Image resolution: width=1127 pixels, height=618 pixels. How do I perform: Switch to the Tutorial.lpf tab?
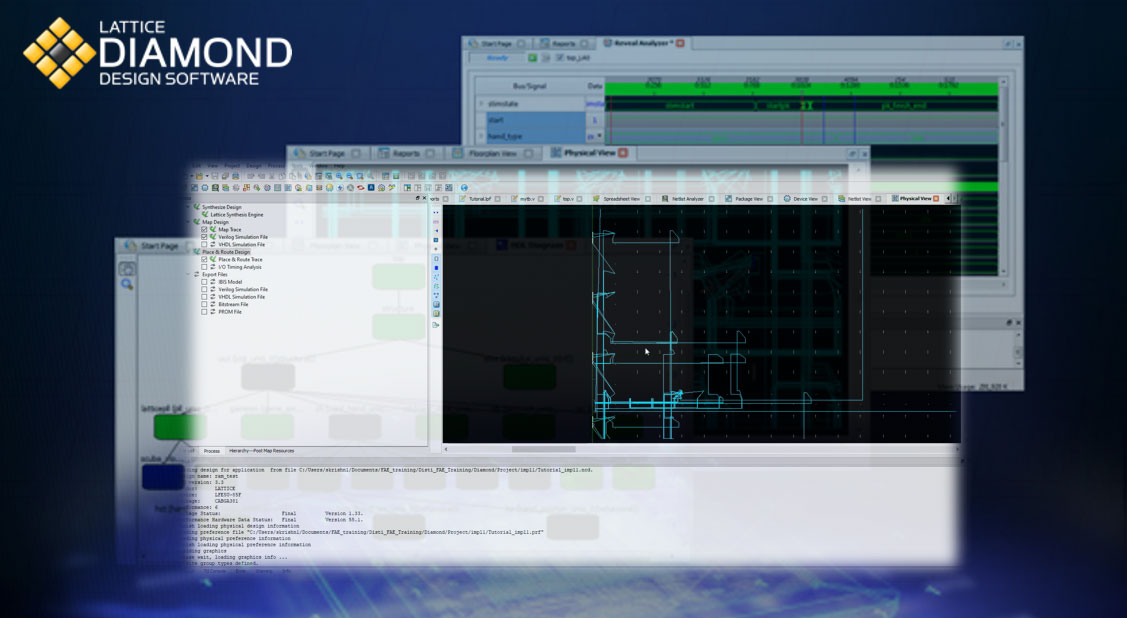point(480,198)
